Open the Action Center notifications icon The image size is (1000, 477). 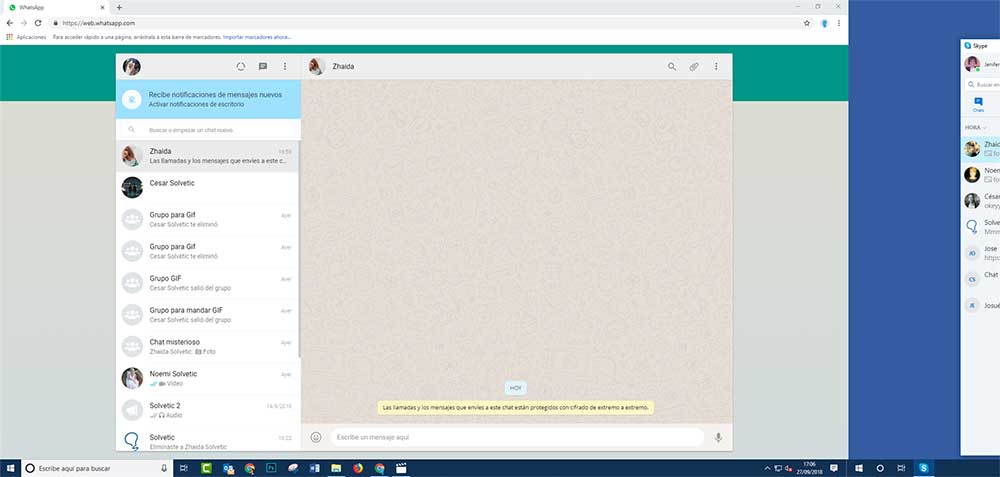coord(834,468)
